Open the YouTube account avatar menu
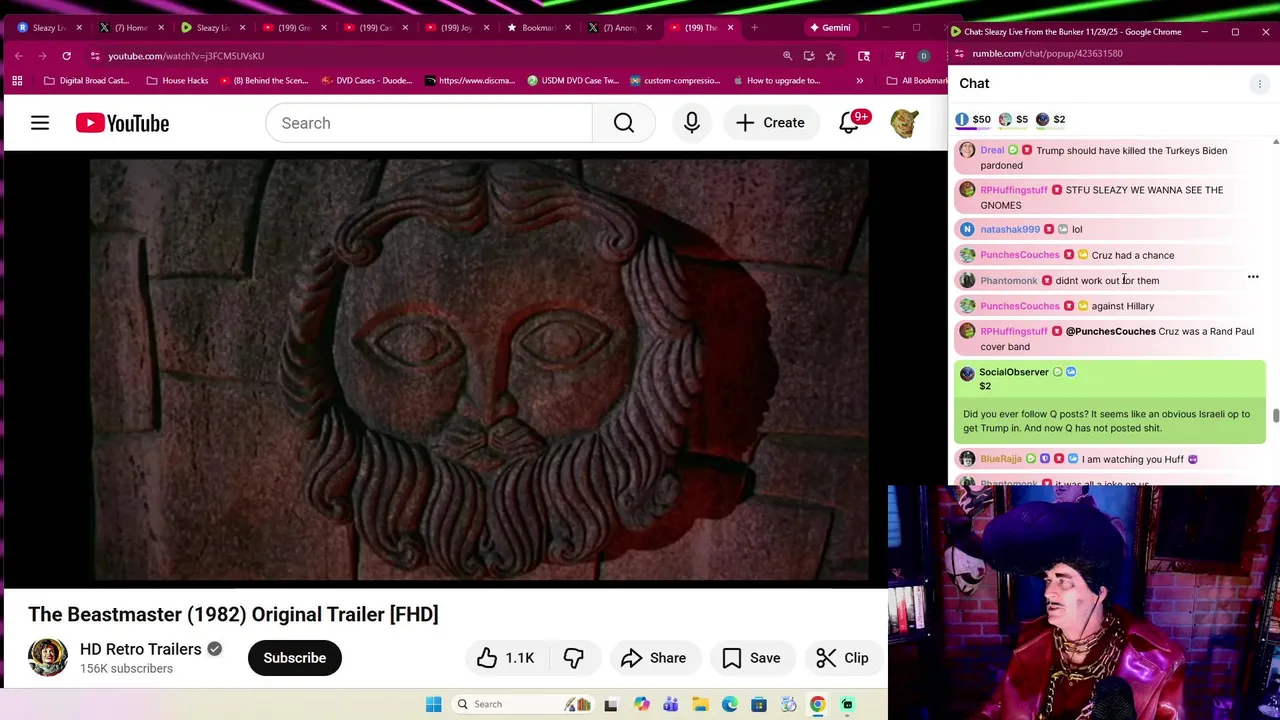Screen dimensions: 1280x720 [905, 123]
